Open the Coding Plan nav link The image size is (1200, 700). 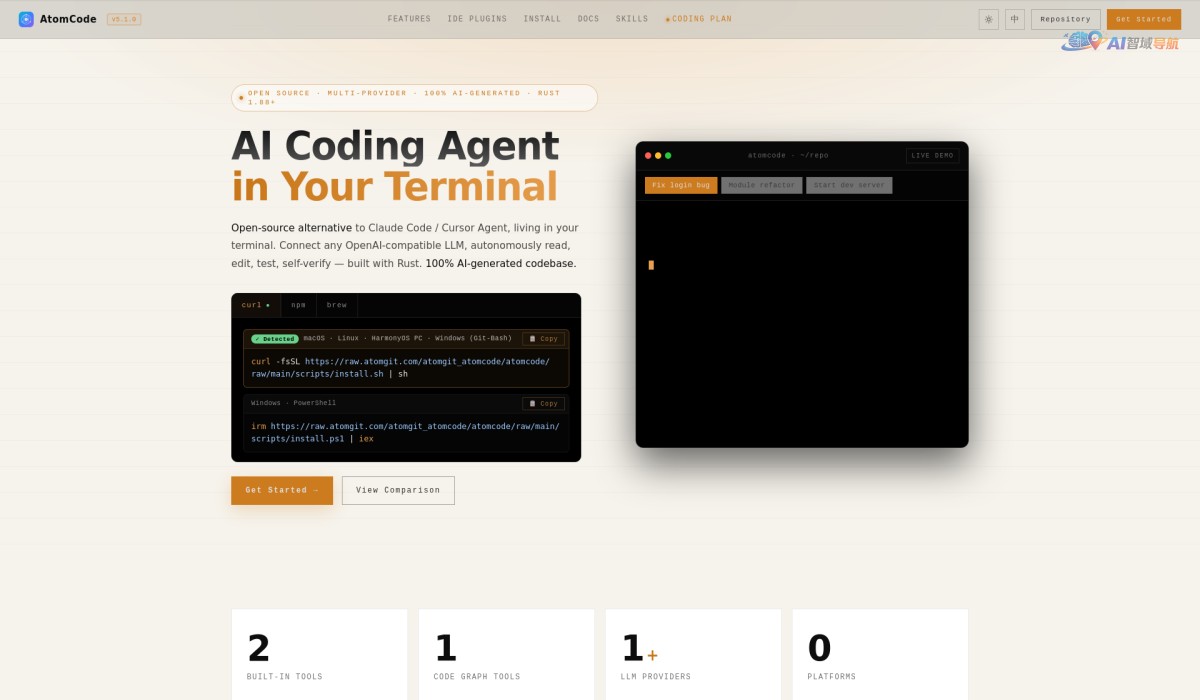pyautogui.click(x=699, y=19)
